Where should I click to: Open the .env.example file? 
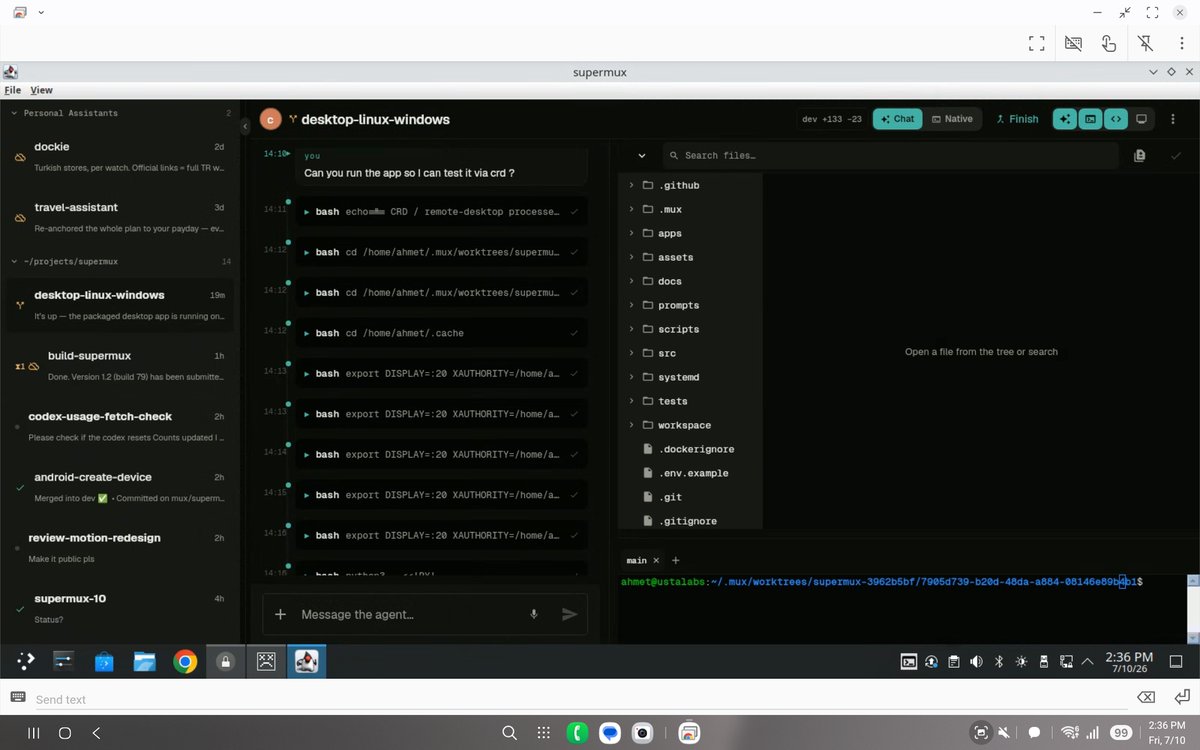(x=690, y=473)
